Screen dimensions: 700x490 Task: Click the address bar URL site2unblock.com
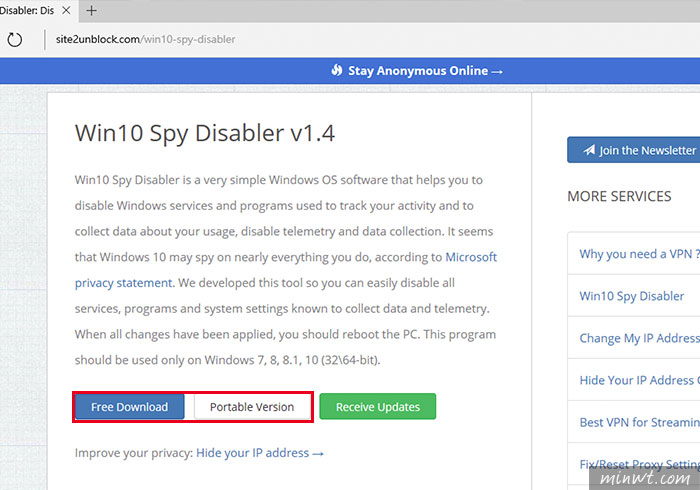[x=145, y=39]
